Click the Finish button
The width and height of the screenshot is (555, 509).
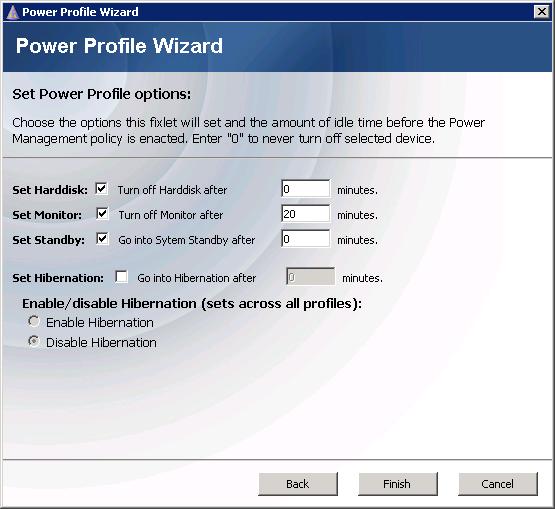pyautogui.click(x=397, y=484)
